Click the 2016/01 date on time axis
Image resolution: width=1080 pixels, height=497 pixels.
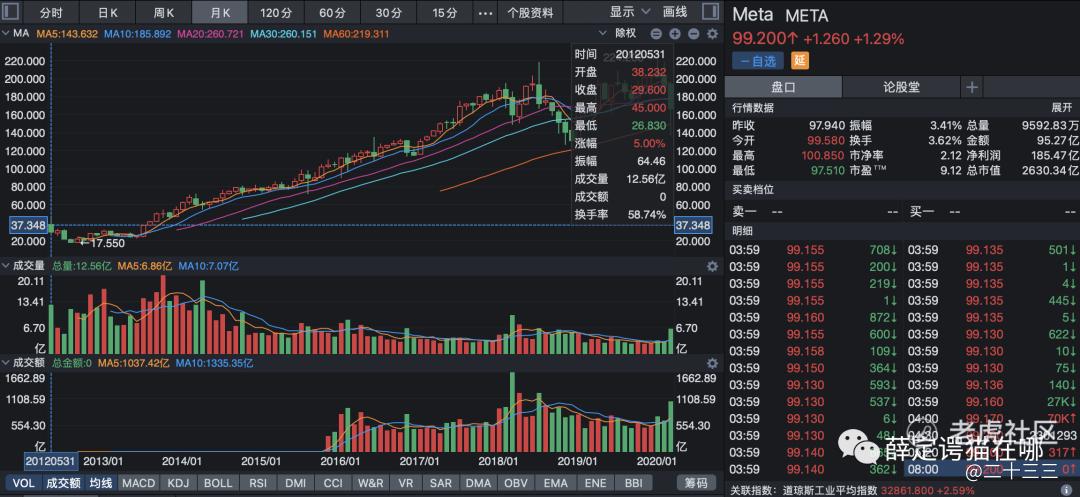(x=339, y=461)
